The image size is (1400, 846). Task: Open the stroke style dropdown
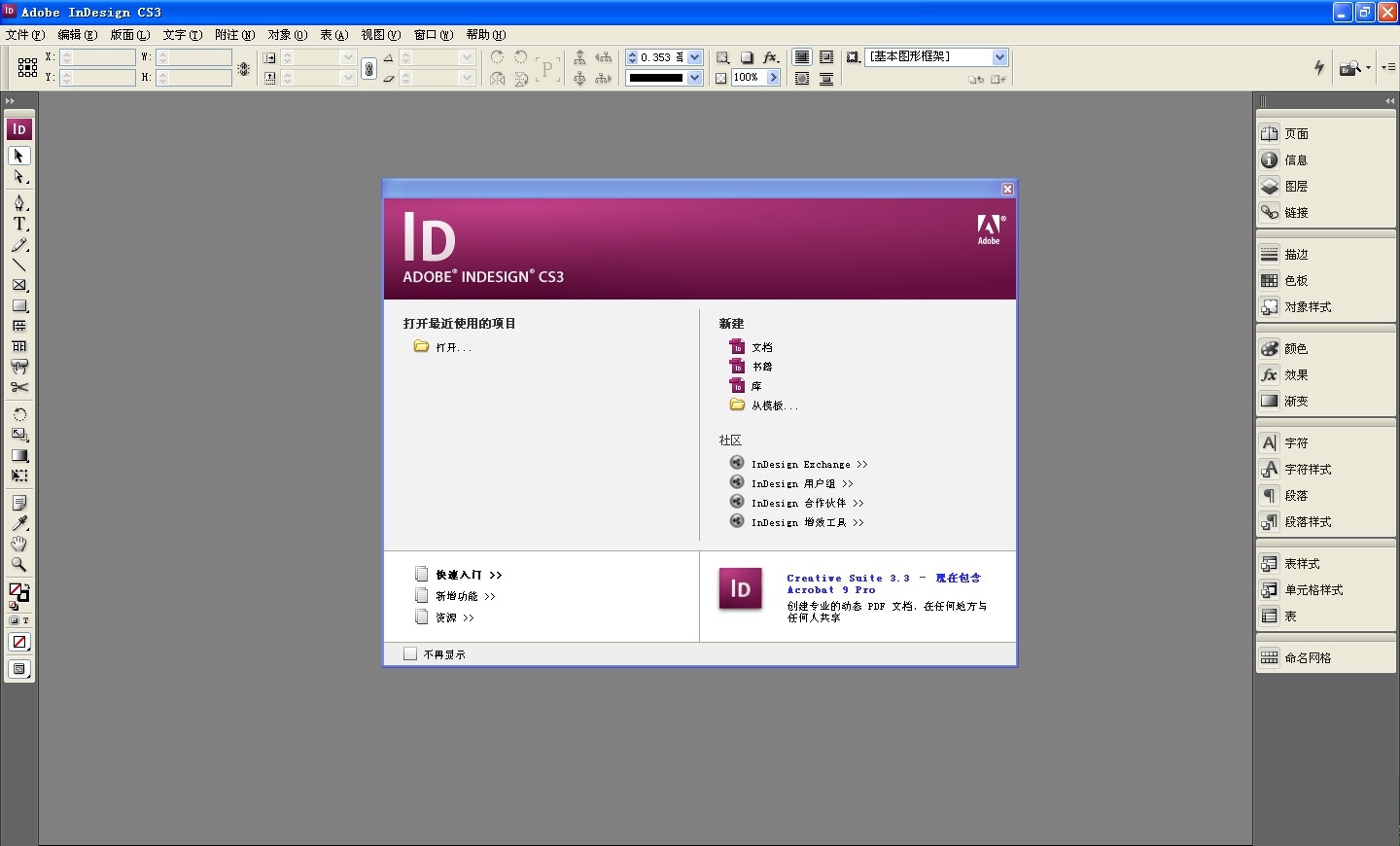[694, 78]
